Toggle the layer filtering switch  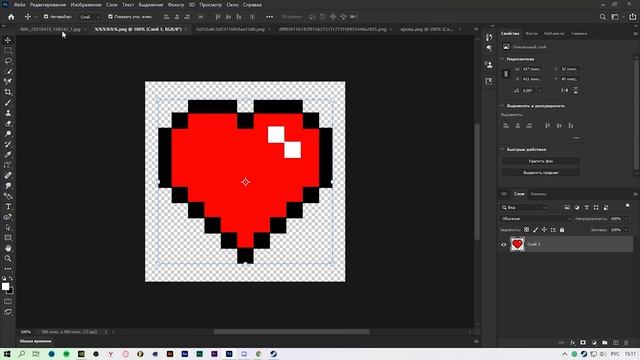[x=627, y=206]
